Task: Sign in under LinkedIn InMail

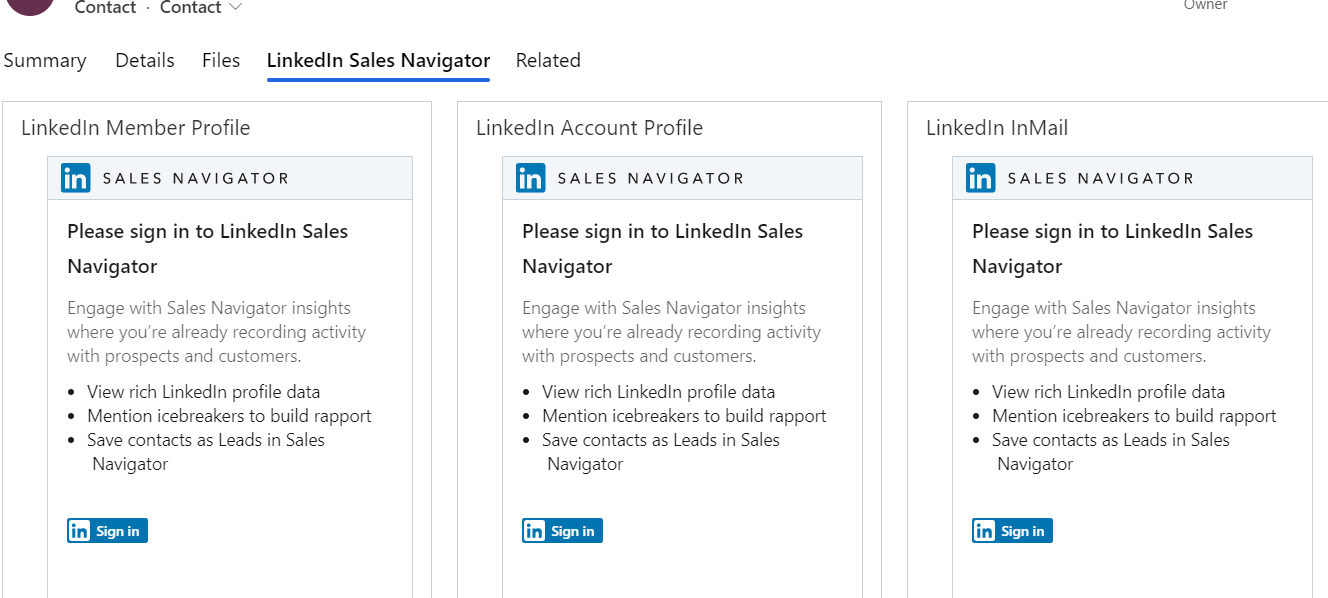Action: tap(1012, 531)
